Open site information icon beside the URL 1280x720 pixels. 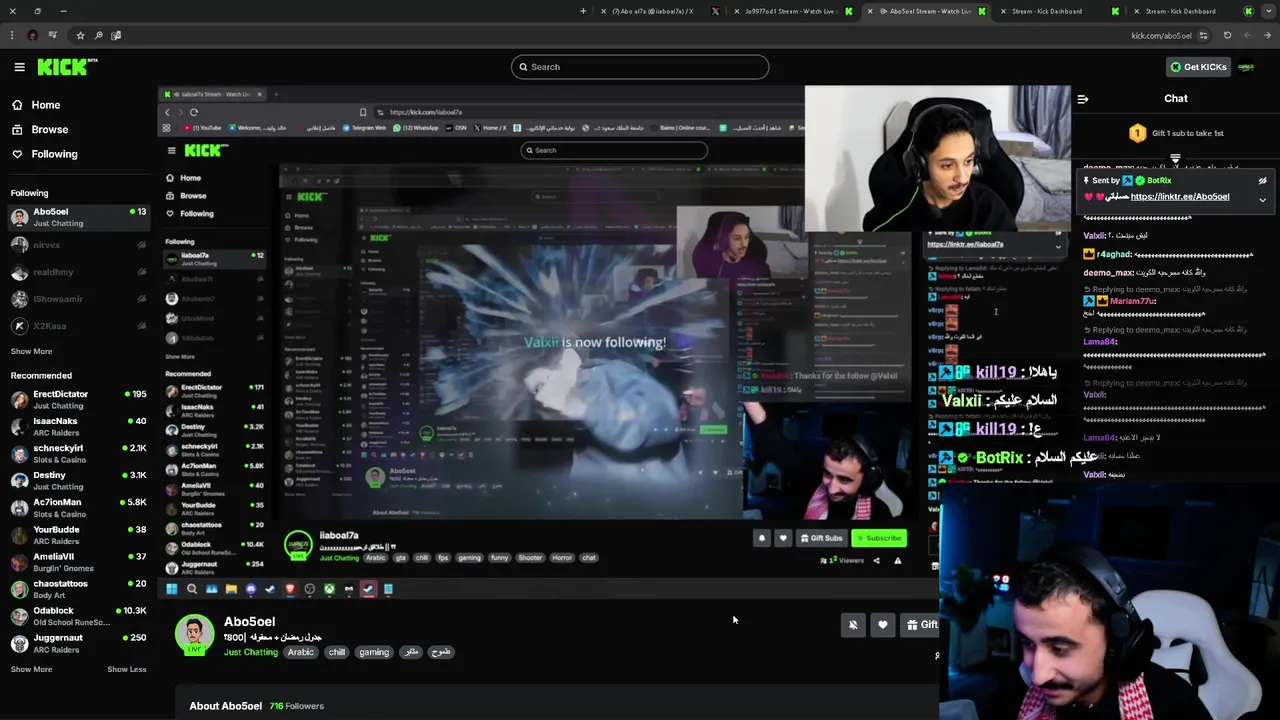tap(1203, 36)
